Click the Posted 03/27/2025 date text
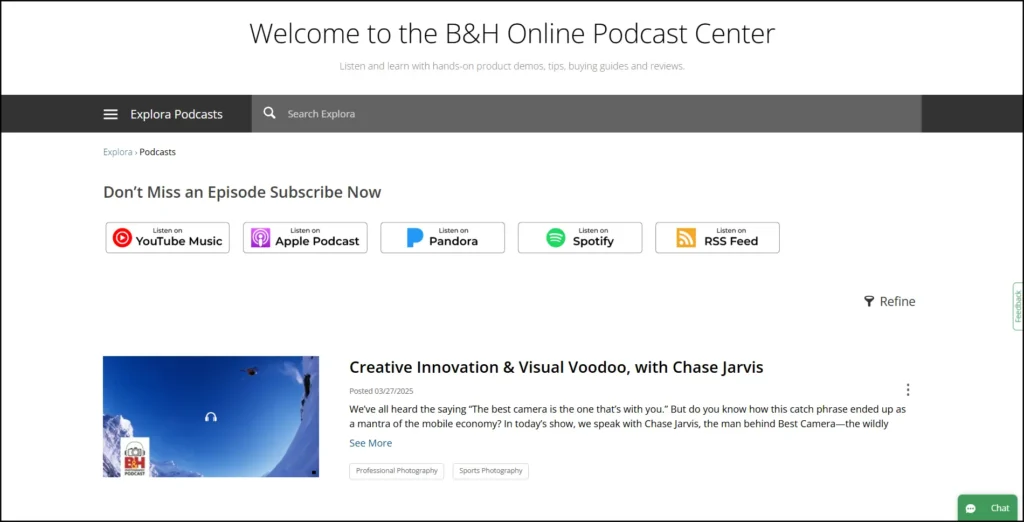1024x522 pixels. coord(381,391)
